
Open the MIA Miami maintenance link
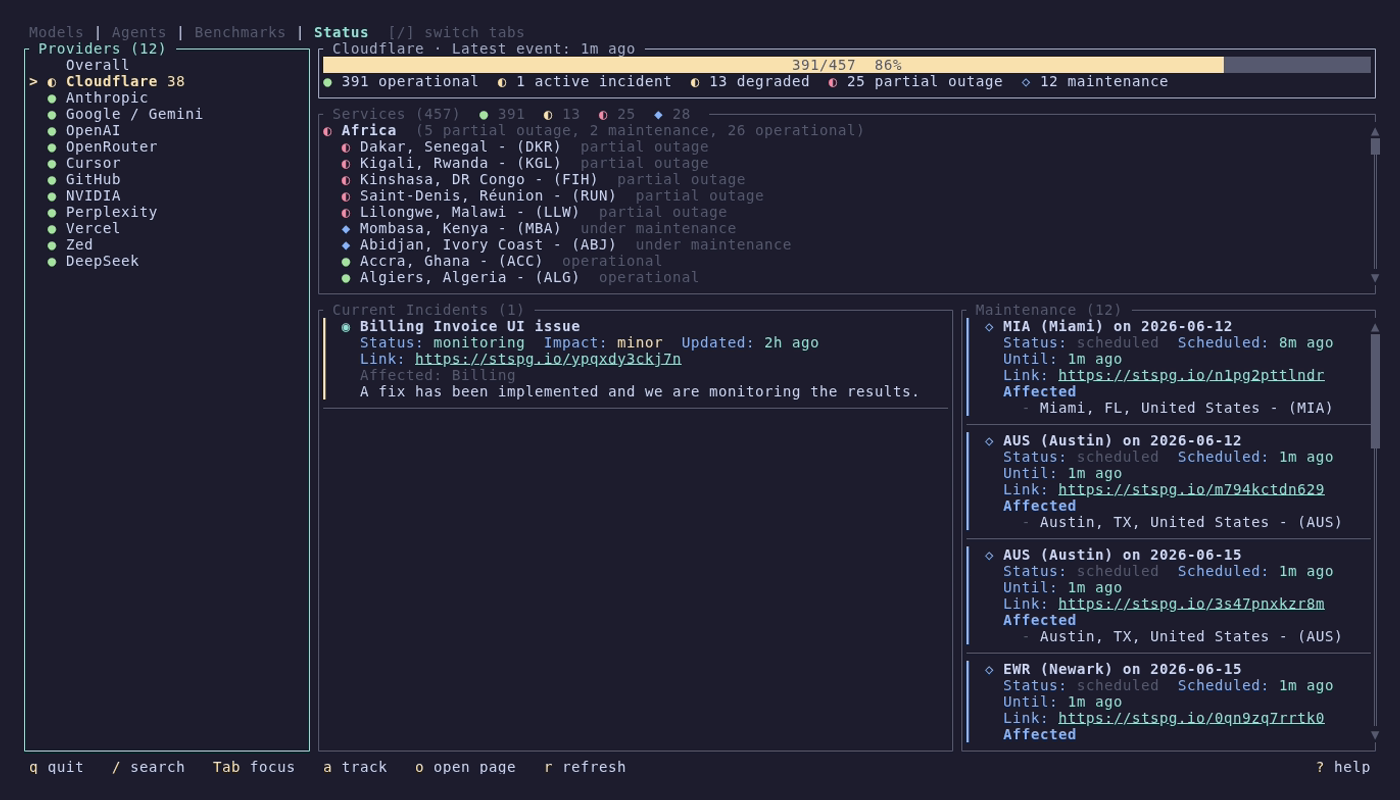[1191, 375]
